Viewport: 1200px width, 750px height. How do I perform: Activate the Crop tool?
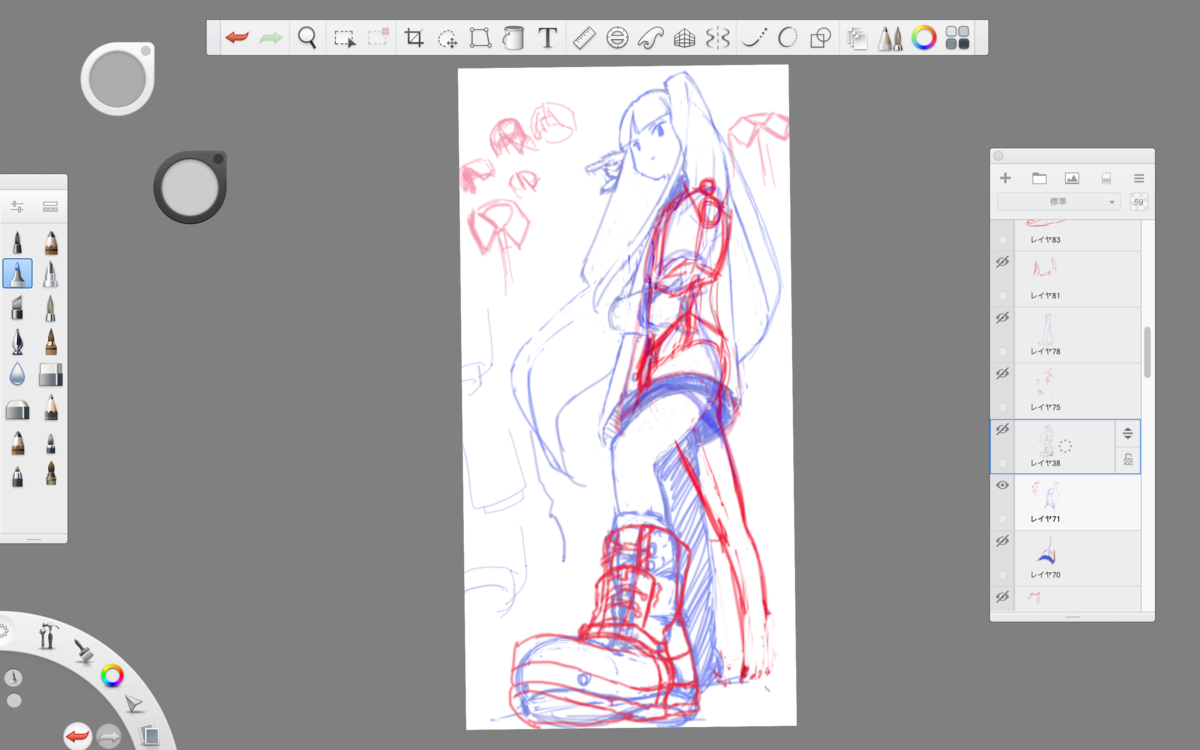pos(414,38)
